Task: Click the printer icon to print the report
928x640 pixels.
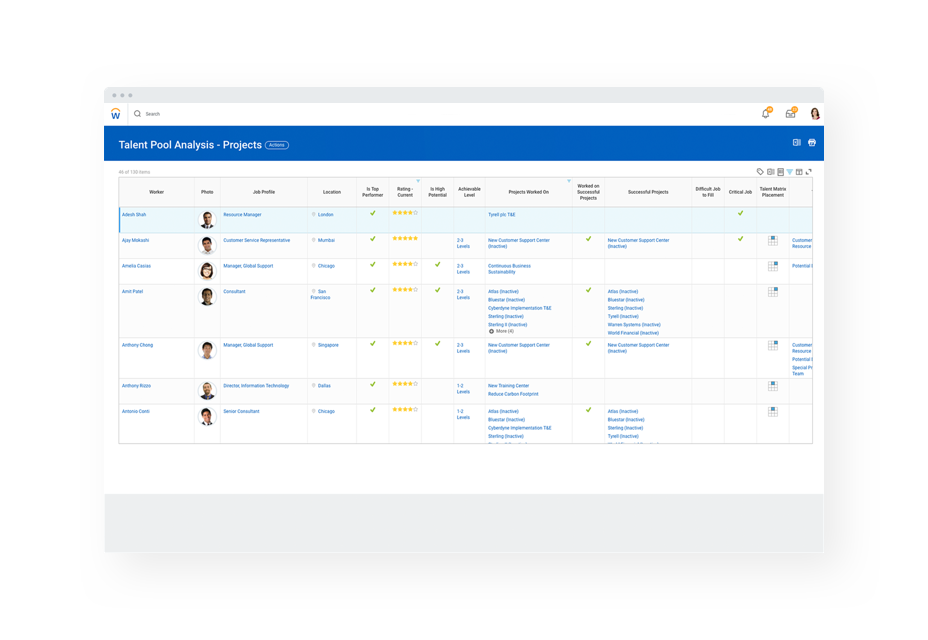Action: pyautogui.click(x=812, y=143)
